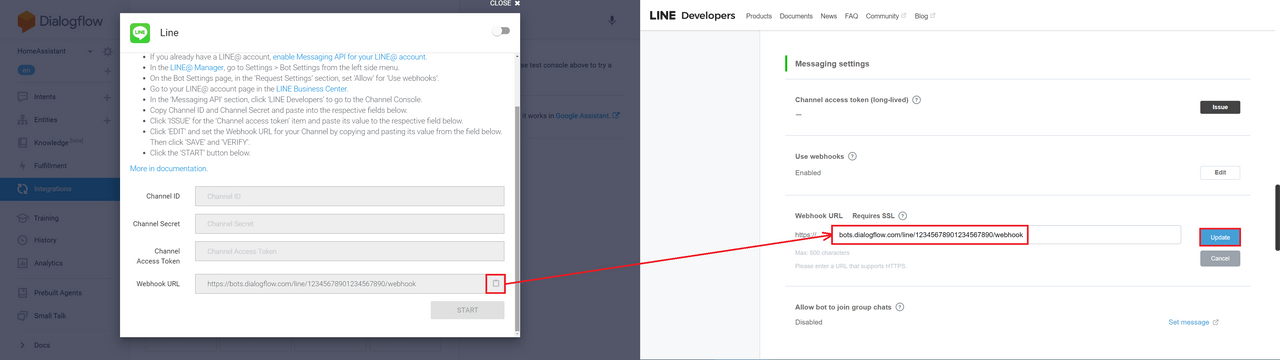1280x360 pixels.
Task: Open the Google Assistant link behind dialog
Action: pyautogui.click(x=589, y=115)
